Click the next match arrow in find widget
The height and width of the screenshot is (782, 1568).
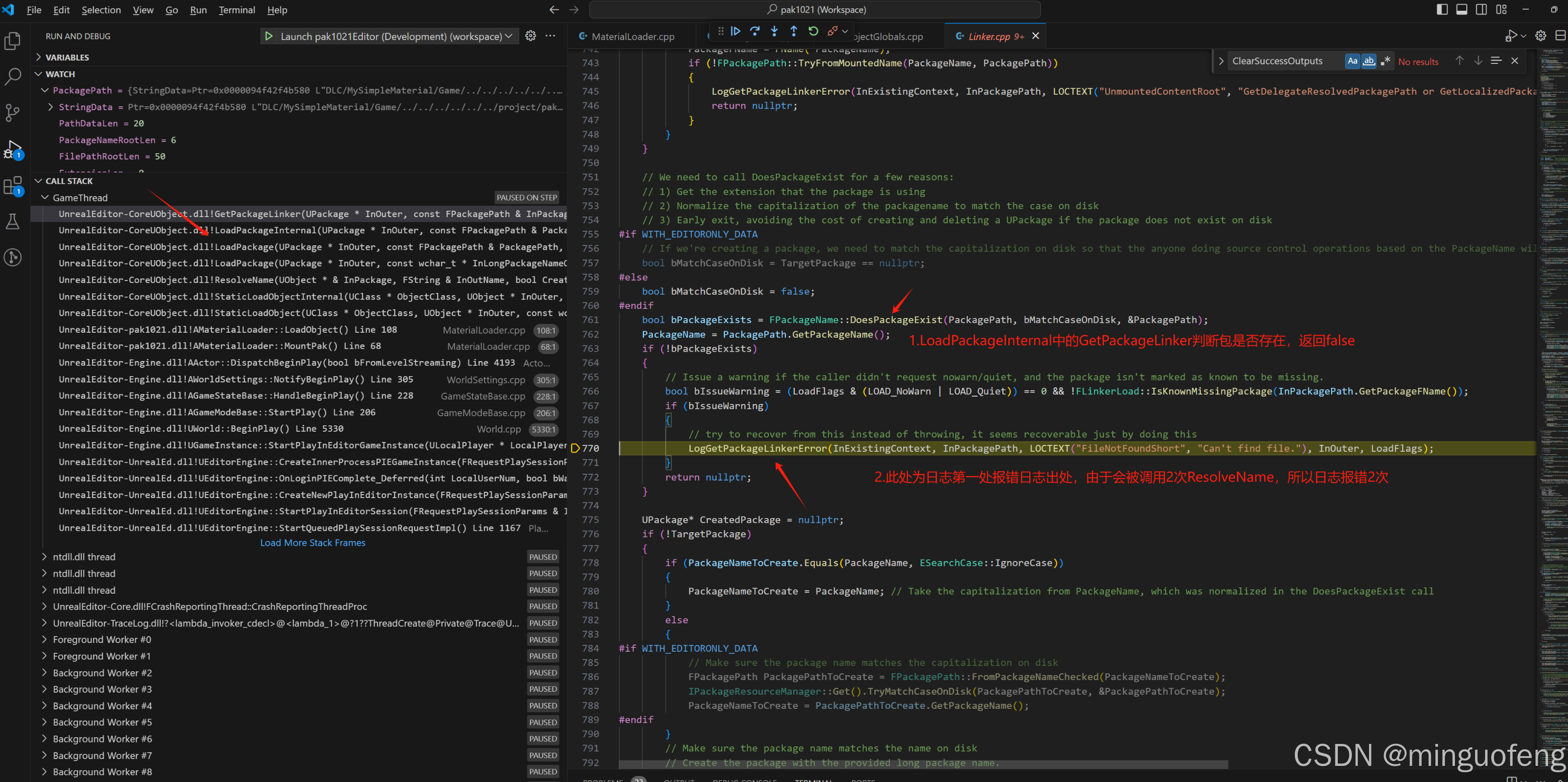(1478, 60)
